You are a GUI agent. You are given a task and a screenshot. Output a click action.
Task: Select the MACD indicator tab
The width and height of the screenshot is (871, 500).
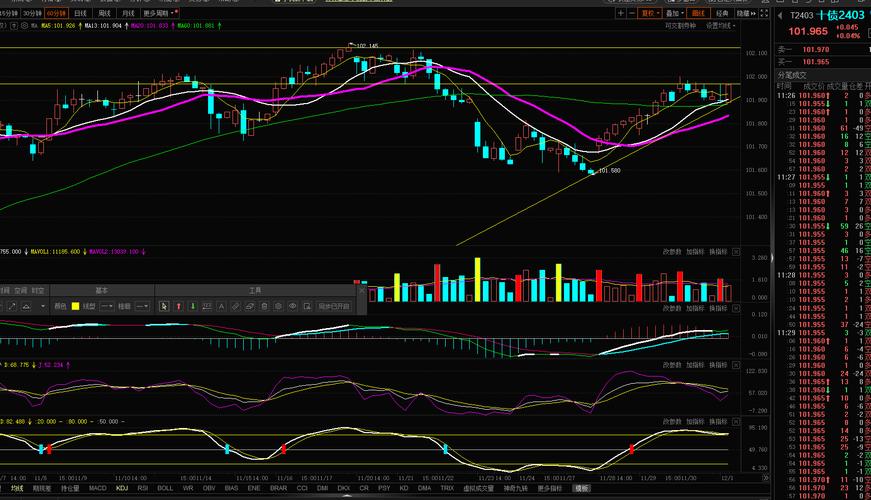97,488
